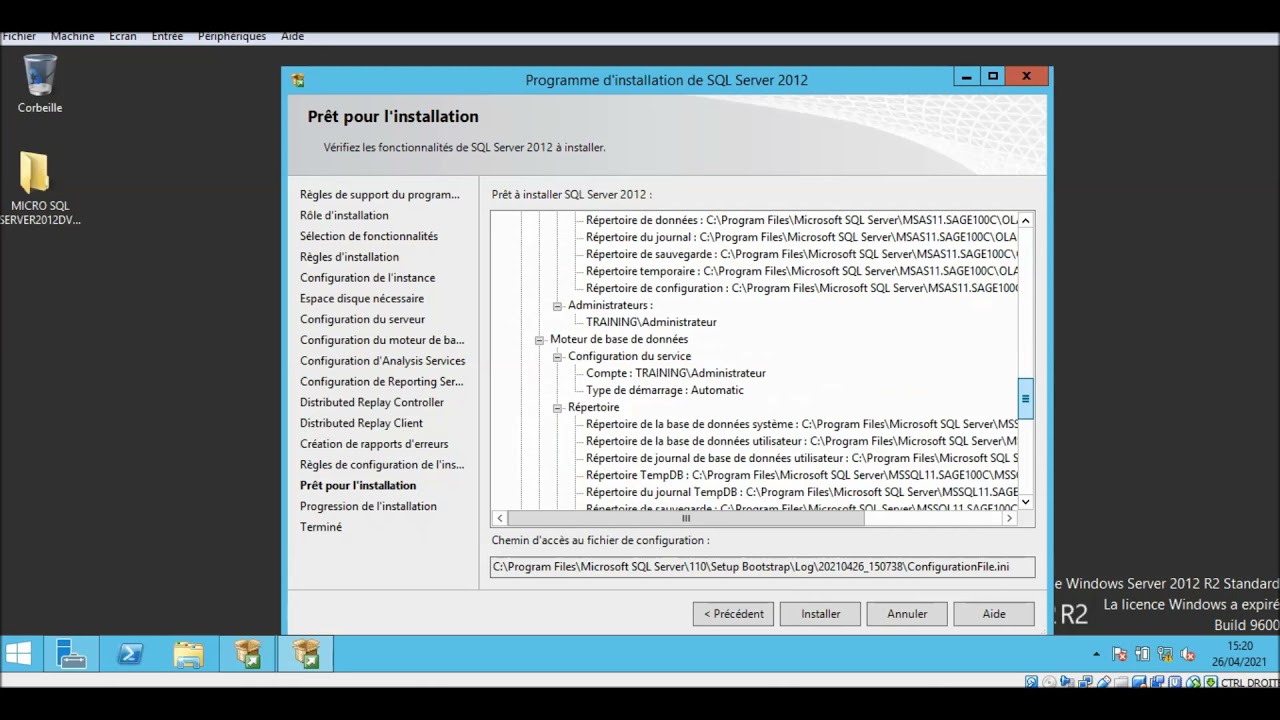Click the Terminé step
The width and height of the screenshot is (1280, 720).
[321, 527]
